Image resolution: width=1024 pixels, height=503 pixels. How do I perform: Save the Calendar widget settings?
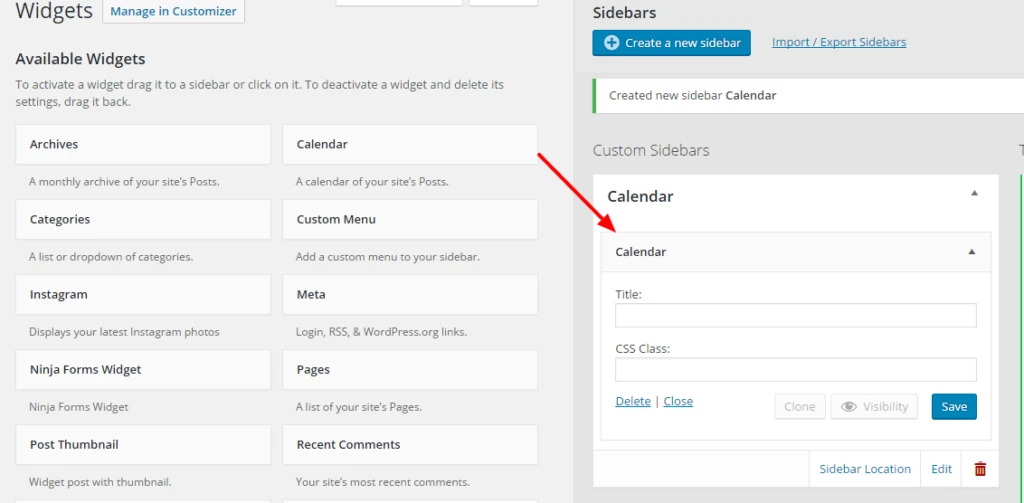click(954, 407)
